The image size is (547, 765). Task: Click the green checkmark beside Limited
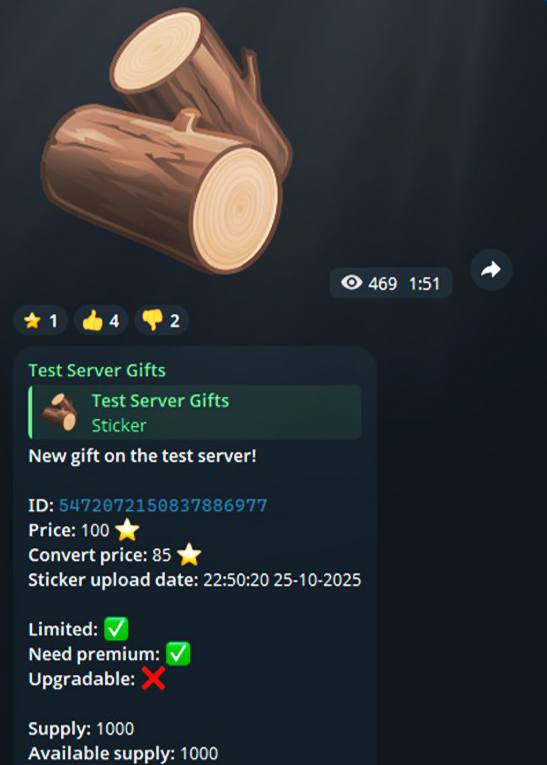click(x=116, y=629)
